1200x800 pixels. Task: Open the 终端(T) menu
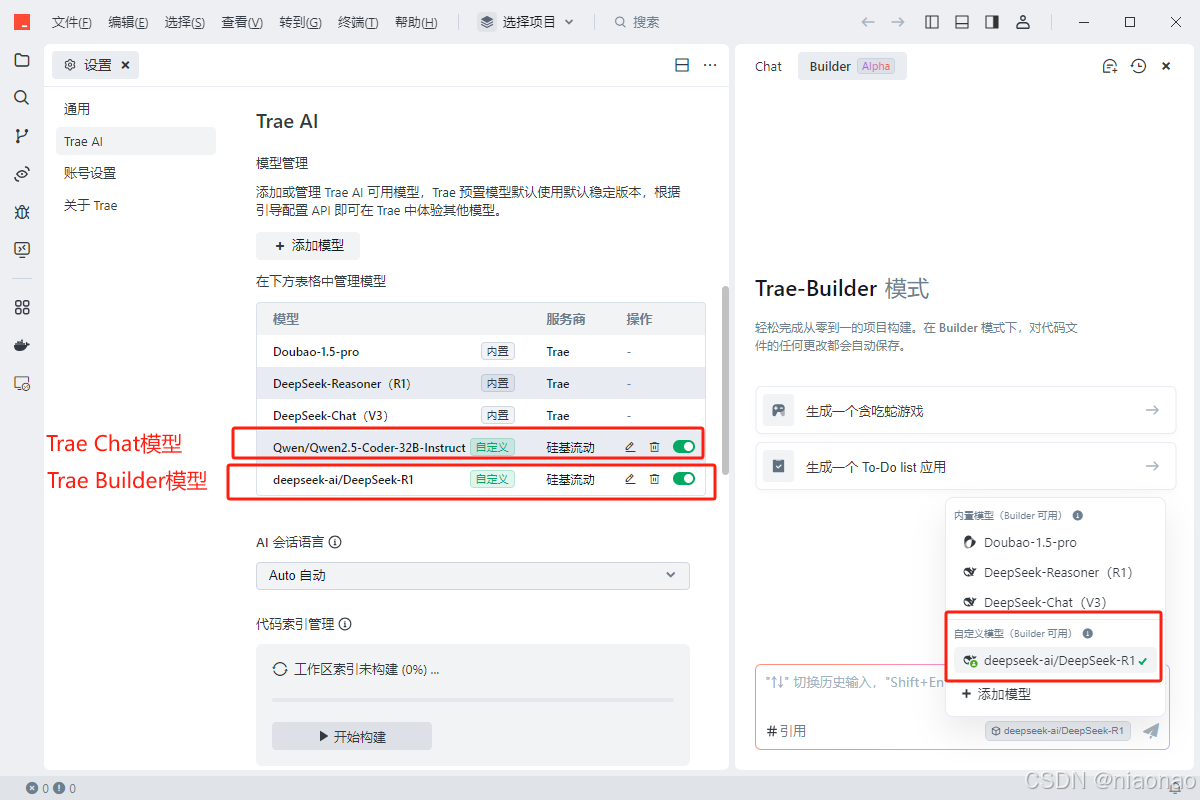pos(358,22)
